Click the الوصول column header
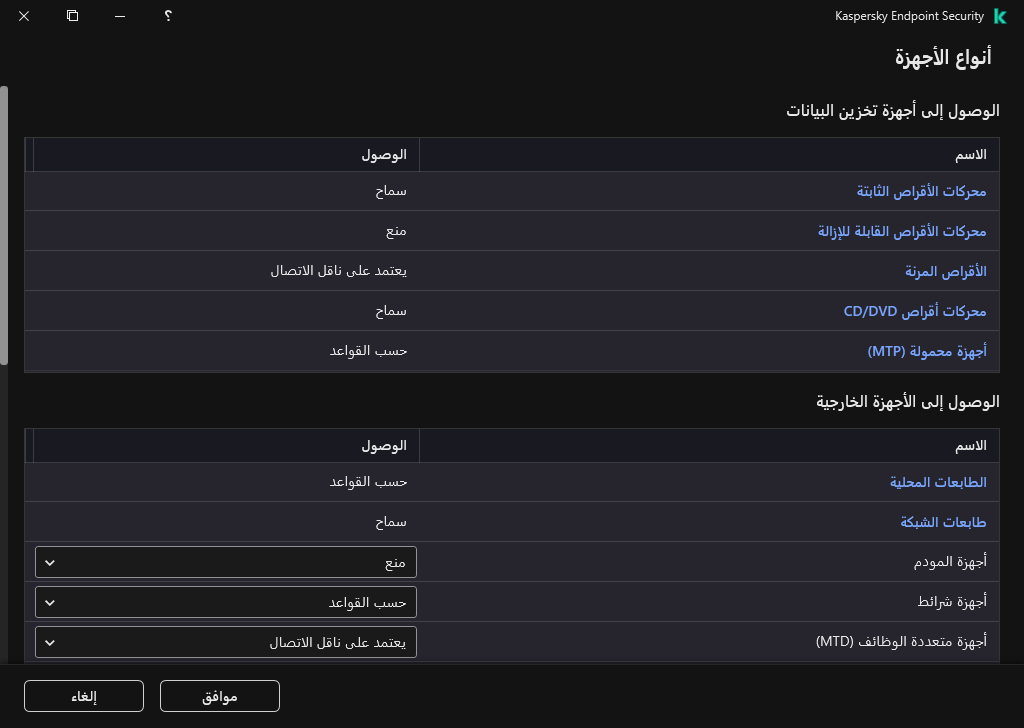 point(385,154)
